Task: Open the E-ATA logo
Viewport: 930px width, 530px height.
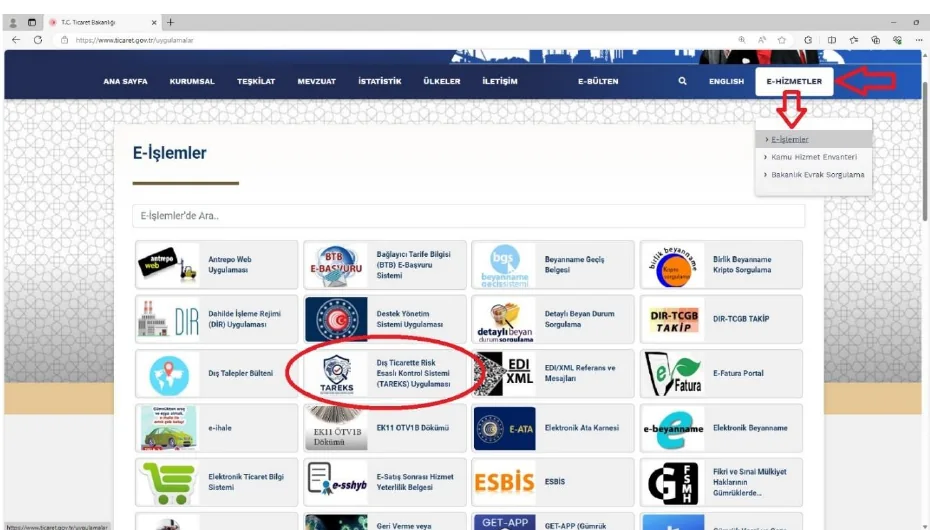Action: [504, 428]
